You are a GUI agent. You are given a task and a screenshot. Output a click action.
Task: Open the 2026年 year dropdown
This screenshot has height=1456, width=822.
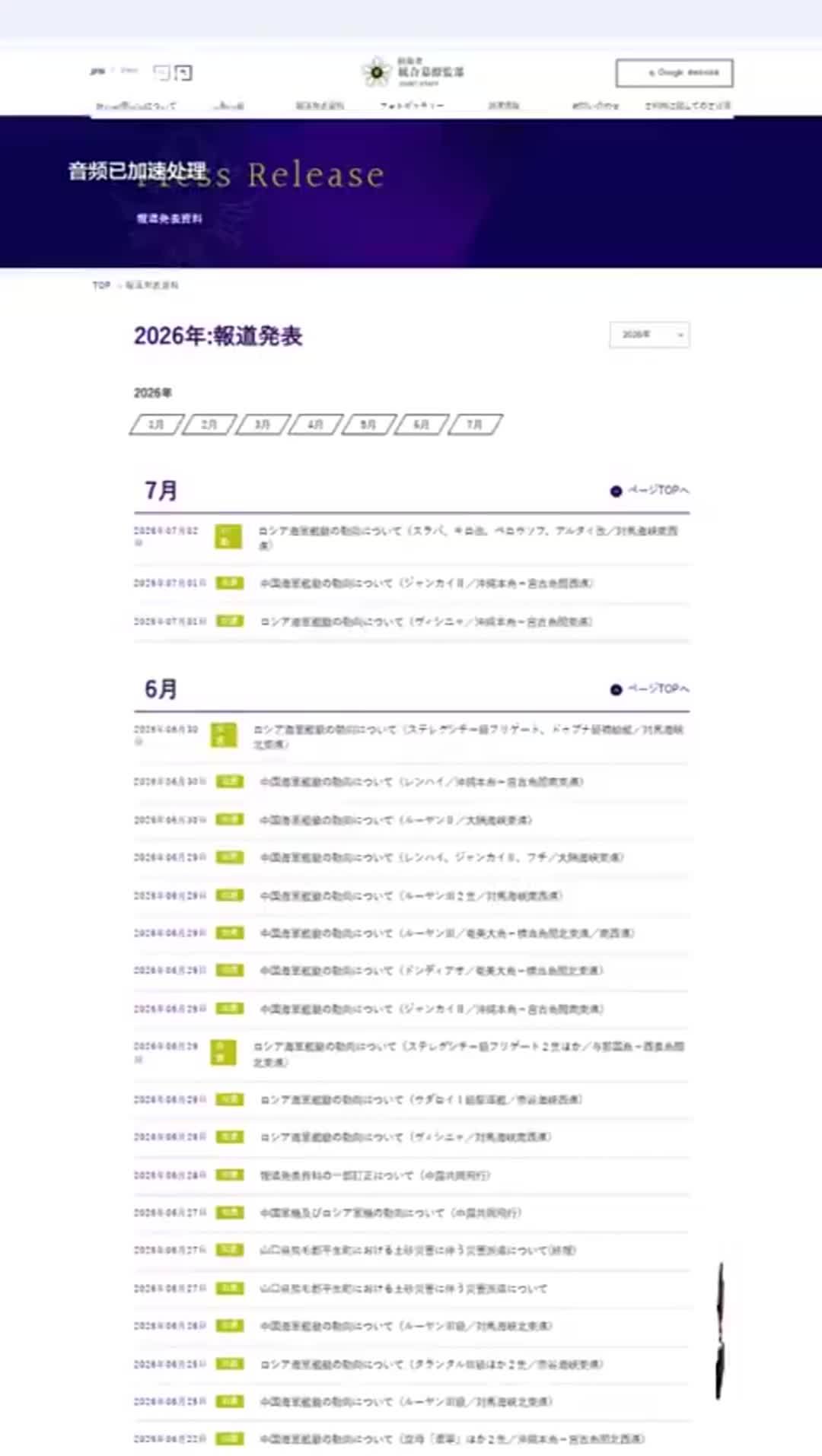649,335
